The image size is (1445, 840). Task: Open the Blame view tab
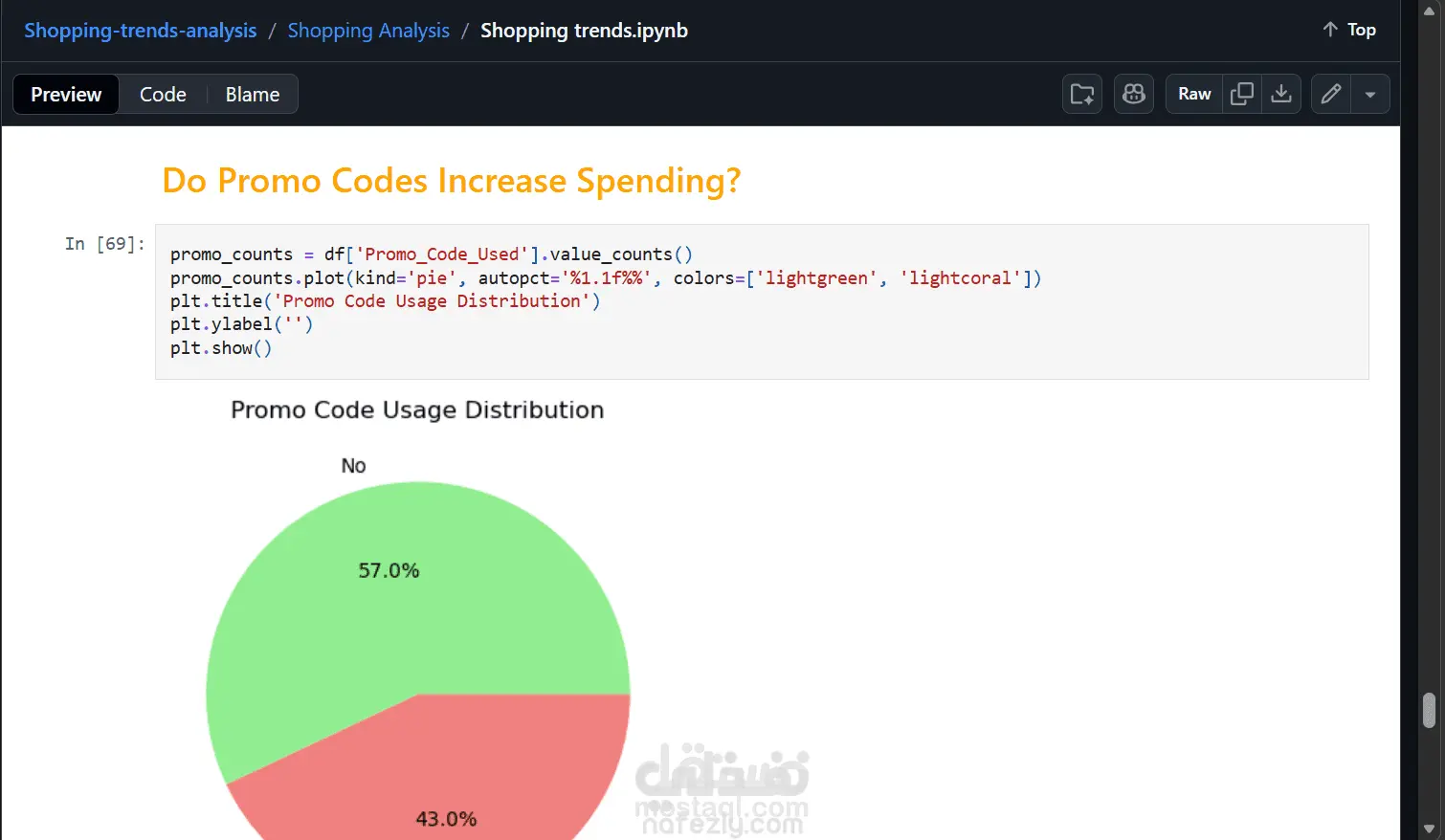[253, 94]
